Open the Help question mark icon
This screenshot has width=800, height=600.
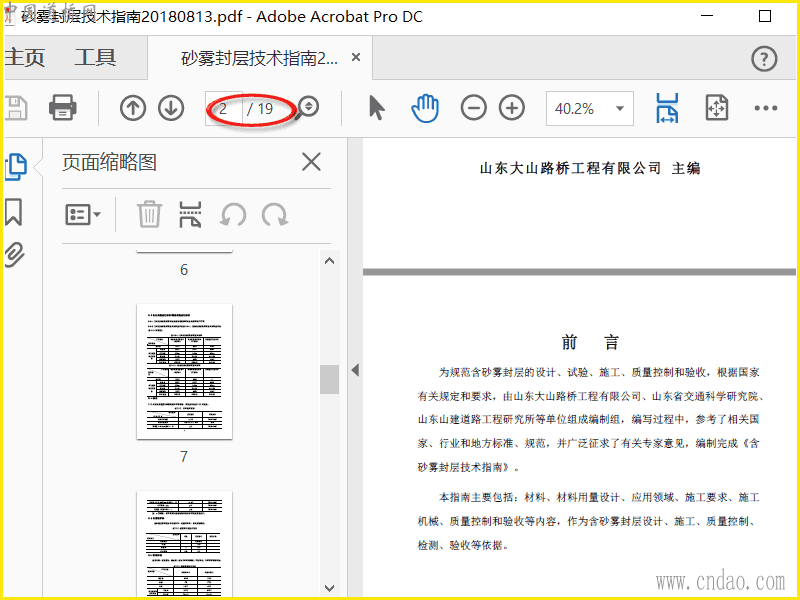764,59
